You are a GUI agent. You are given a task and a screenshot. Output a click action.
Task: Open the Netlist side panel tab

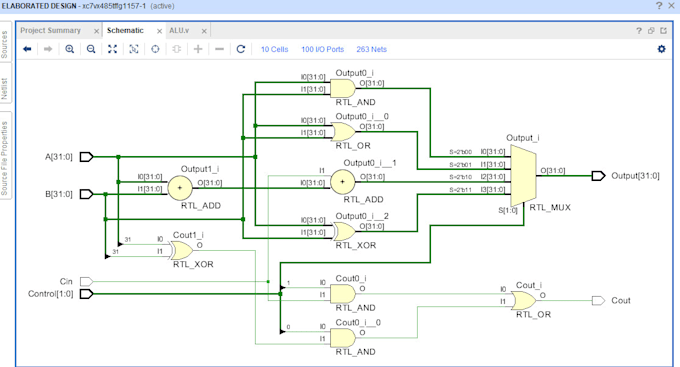click(5, 88)
